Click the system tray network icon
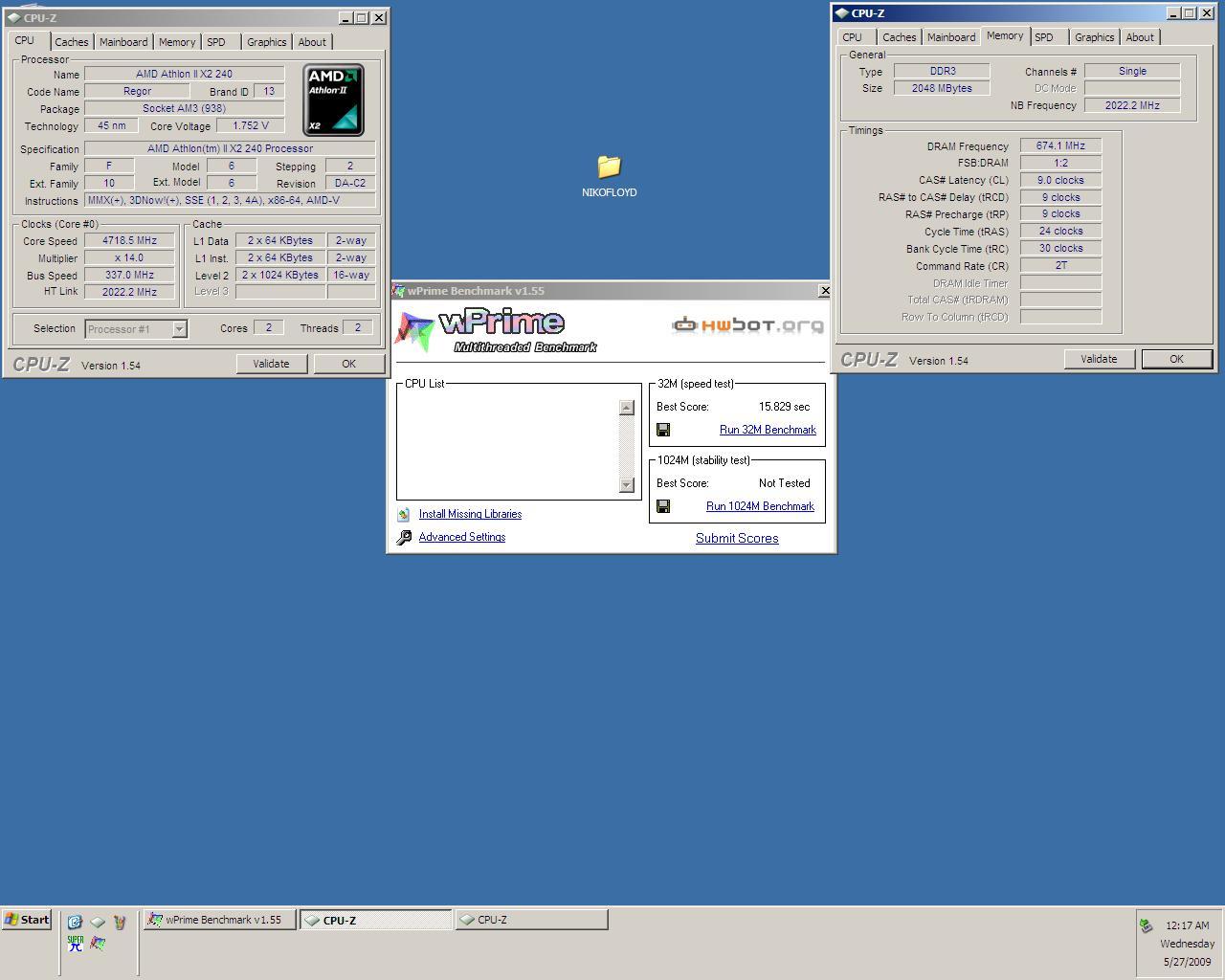The width and height of the screenshot is (1225, 980). (x=1146, y=925)
